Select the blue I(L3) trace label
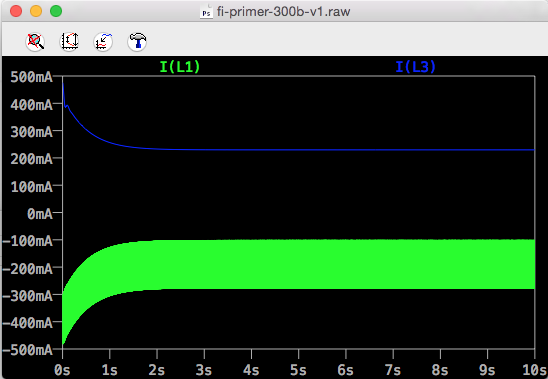 point(416,66)
